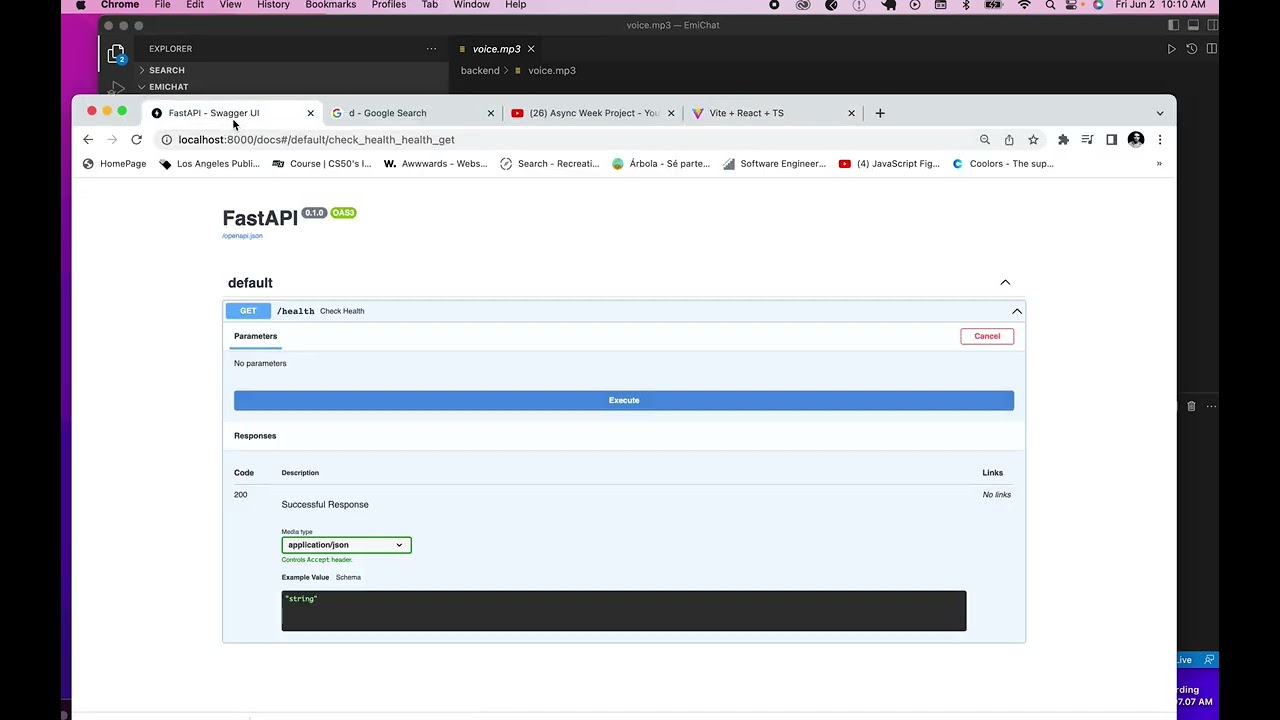Open Chrome profile avatar
The width and height of the screenshot is (1280, 720).
(1136, 140)
